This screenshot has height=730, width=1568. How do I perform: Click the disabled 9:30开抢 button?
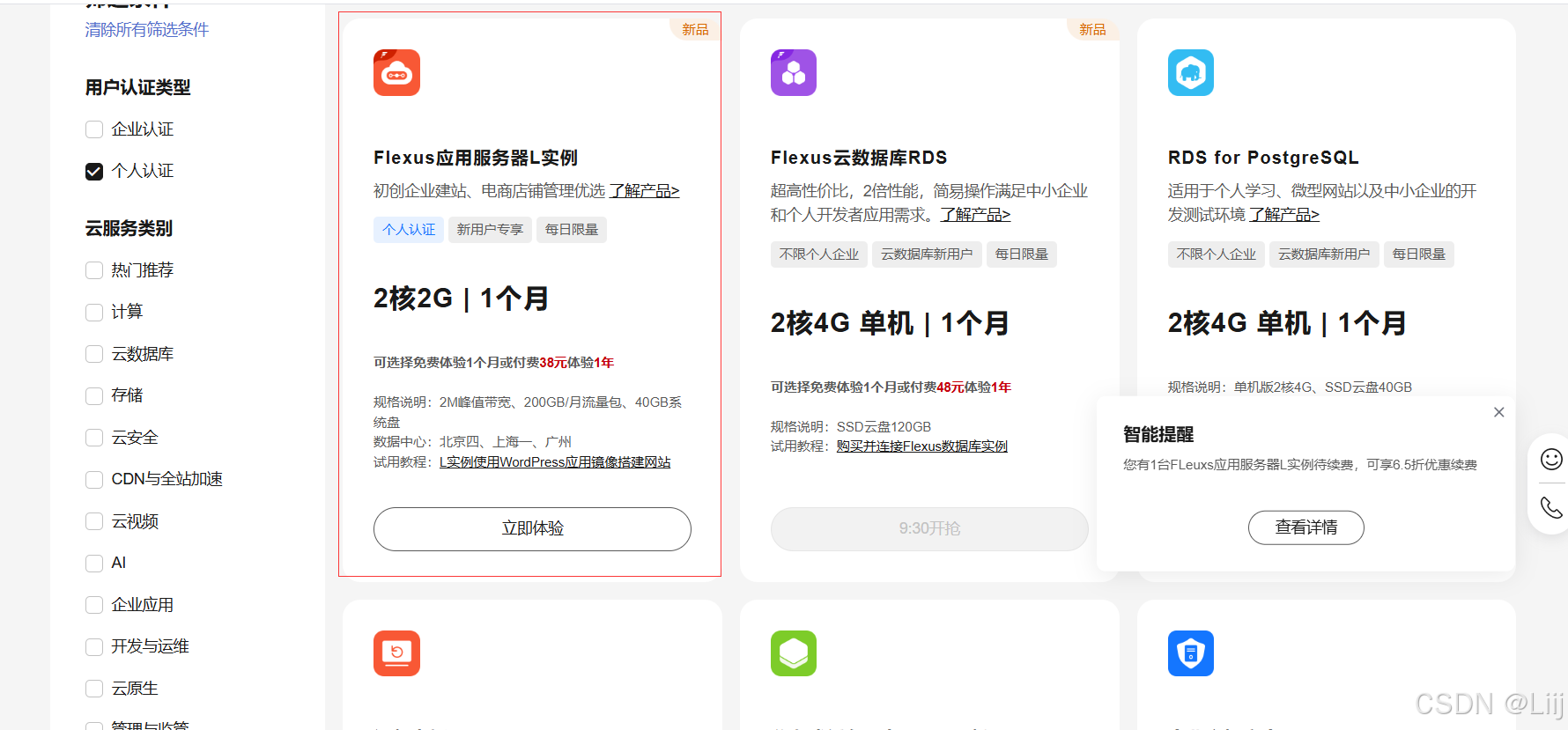pos(929,528)
